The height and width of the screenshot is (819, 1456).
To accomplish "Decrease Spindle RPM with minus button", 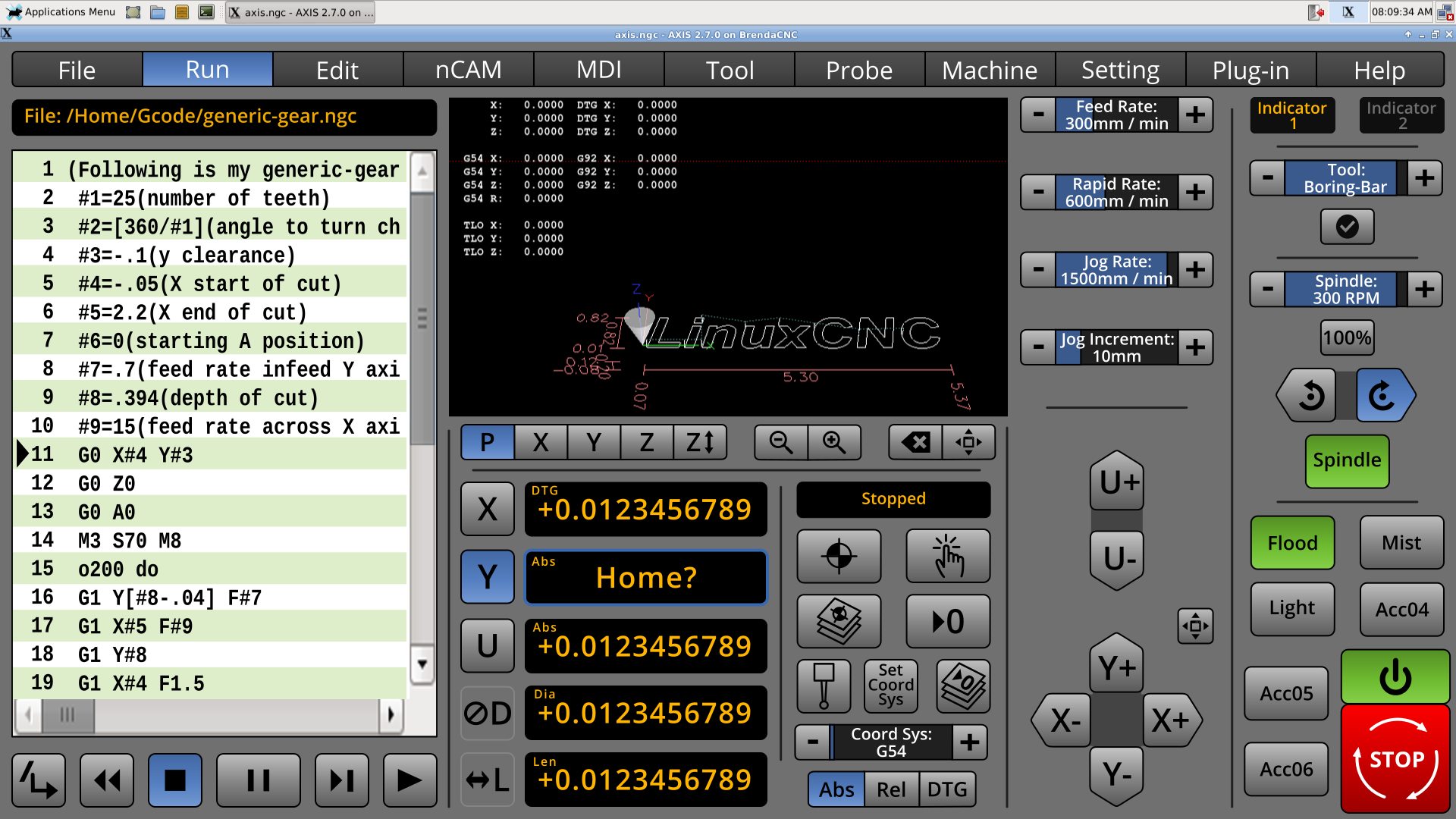I will (x=1267, y=289).
